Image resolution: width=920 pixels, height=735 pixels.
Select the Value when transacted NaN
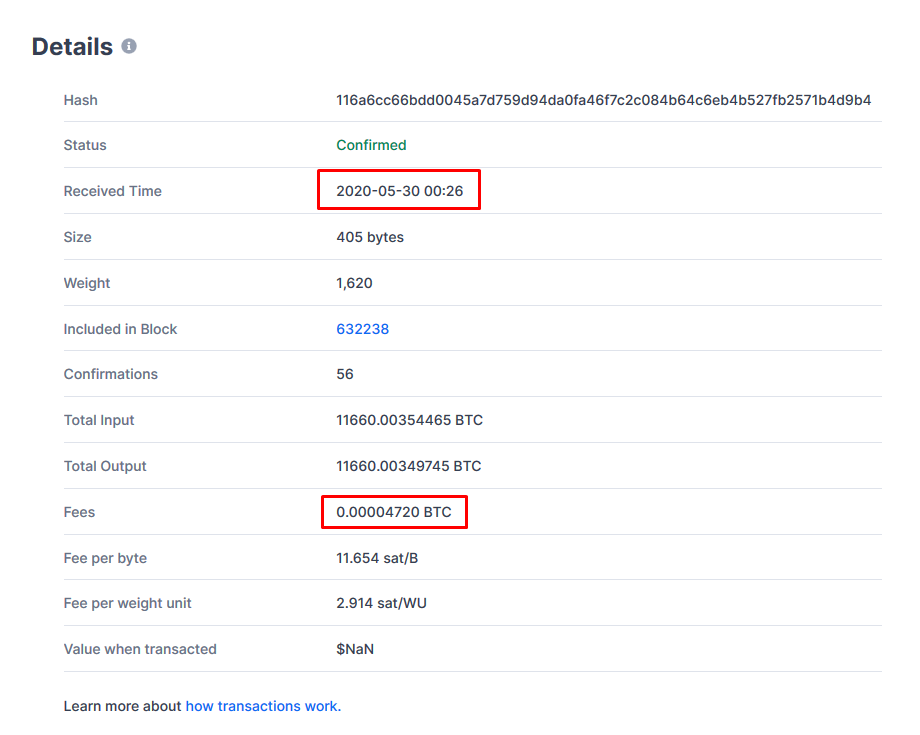[x=356, y=648]
